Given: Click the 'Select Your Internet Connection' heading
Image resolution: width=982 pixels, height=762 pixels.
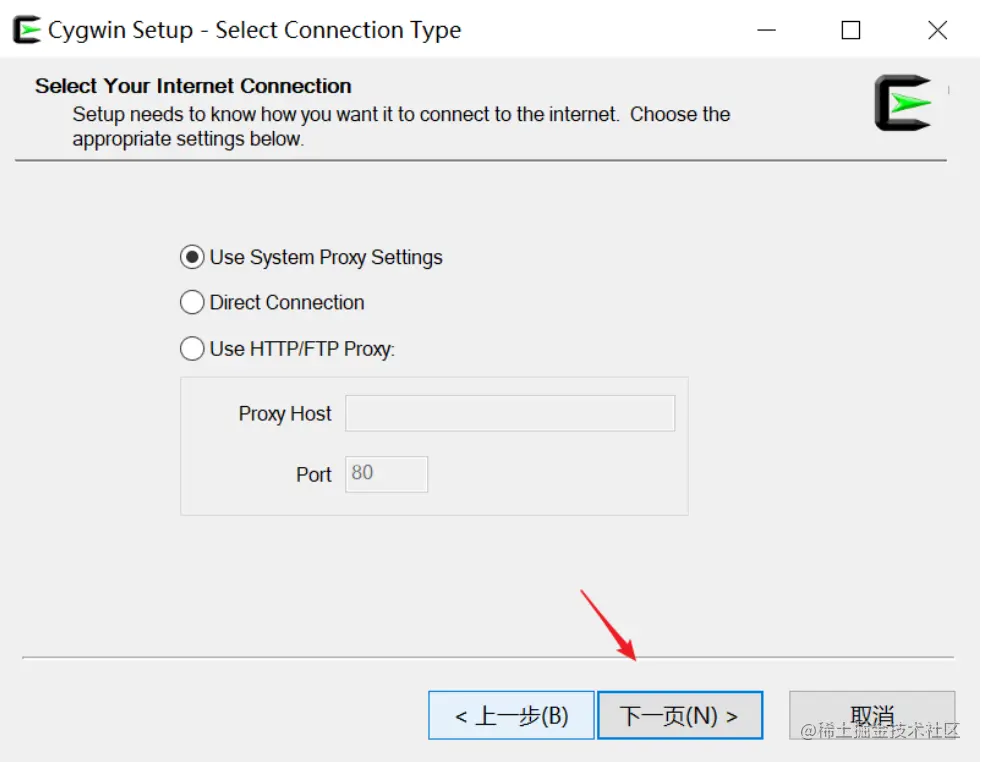Looking at the screenshot, I should [193, 86].
